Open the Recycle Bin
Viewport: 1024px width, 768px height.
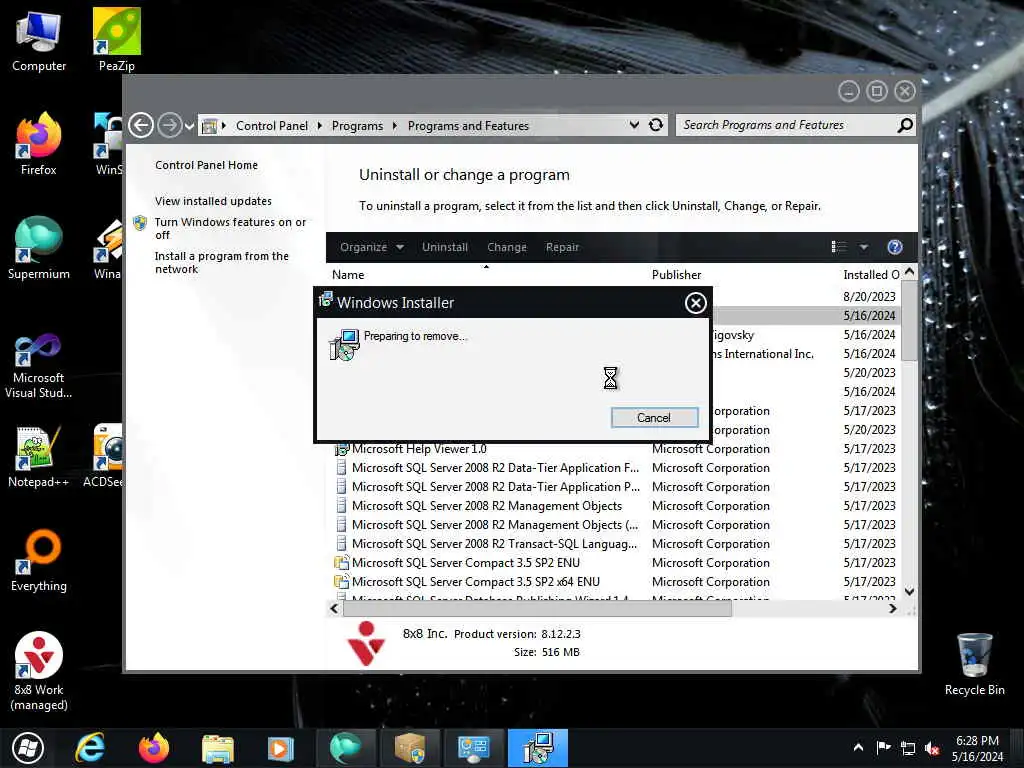point(974,665)
